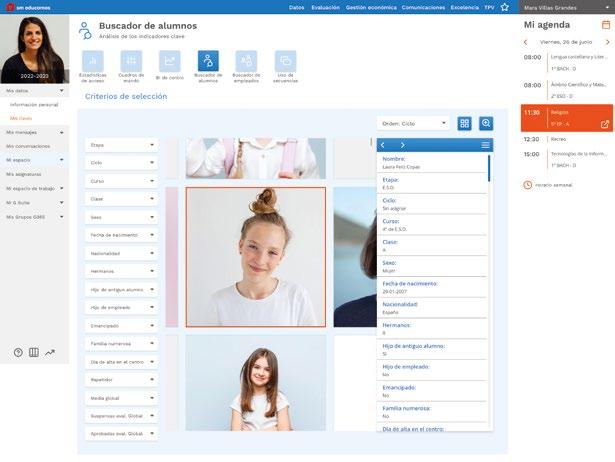Click the Horario semanal clock icon
The width and height of the screenshot is (615, 462).
[x=528, y=185]
